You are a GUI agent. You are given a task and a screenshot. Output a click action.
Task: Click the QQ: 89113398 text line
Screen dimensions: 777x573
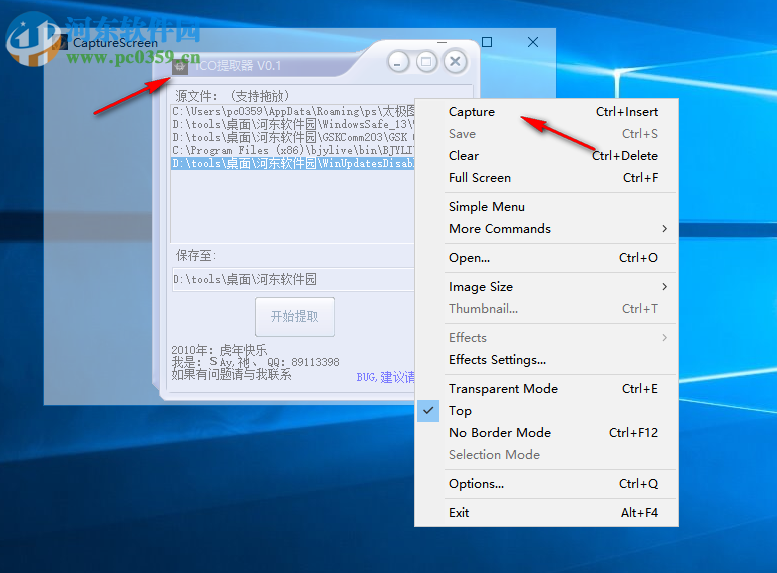tap(255, 362)
